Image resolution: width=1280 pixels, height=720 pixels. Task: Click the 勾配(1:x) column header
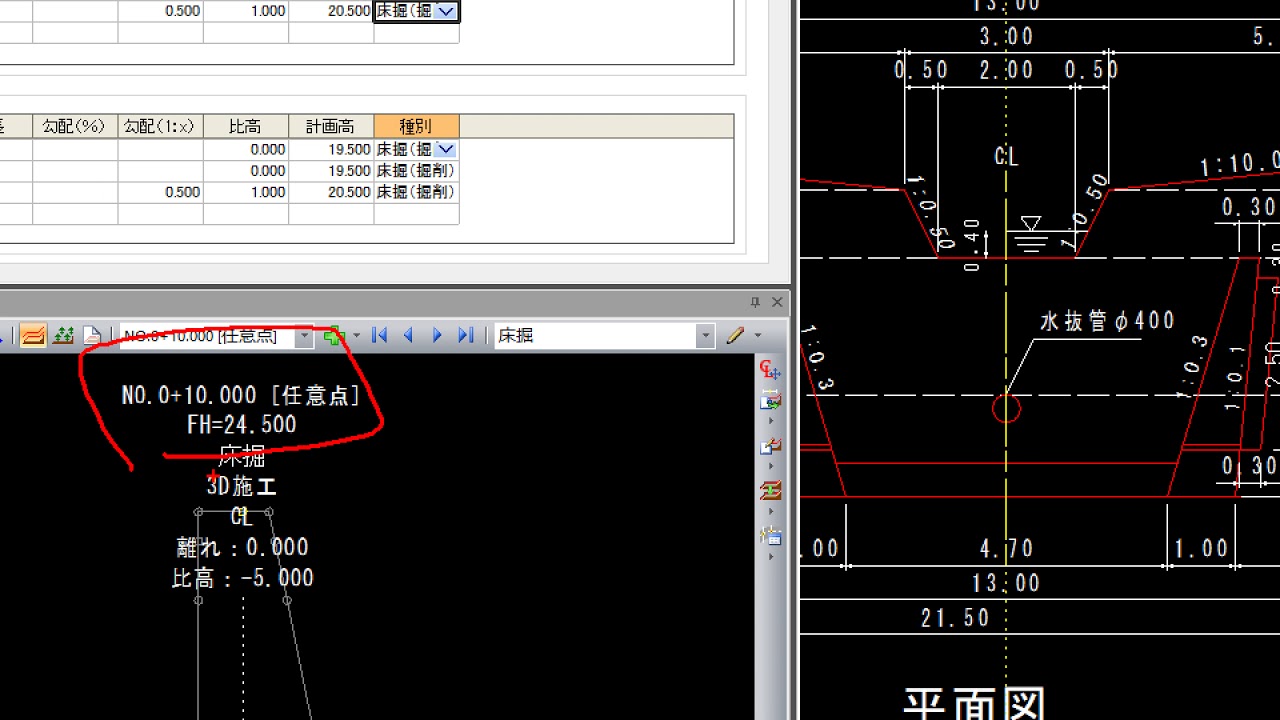pyautogui.click(x=161, y=127)
